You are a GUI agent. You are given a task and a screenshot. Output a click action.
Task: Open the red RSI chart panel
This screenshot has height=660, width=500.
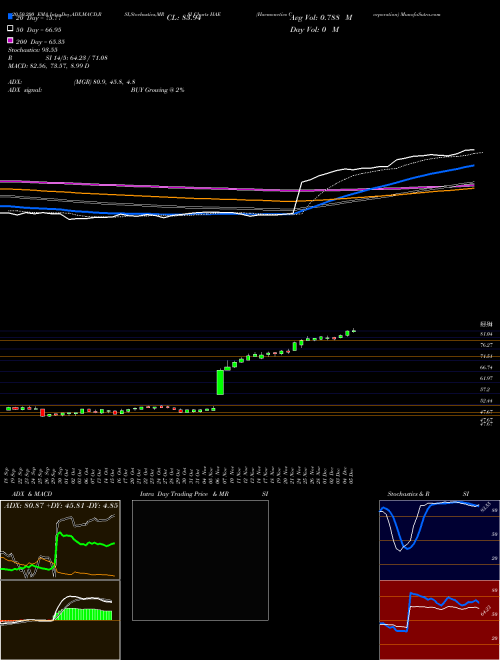point(439,620)
